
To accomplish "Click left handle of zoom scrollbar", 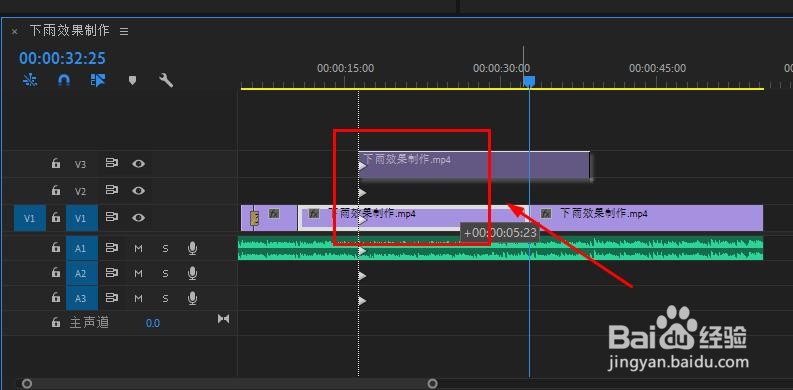I will pyautogui.click(x=27, y=384).
